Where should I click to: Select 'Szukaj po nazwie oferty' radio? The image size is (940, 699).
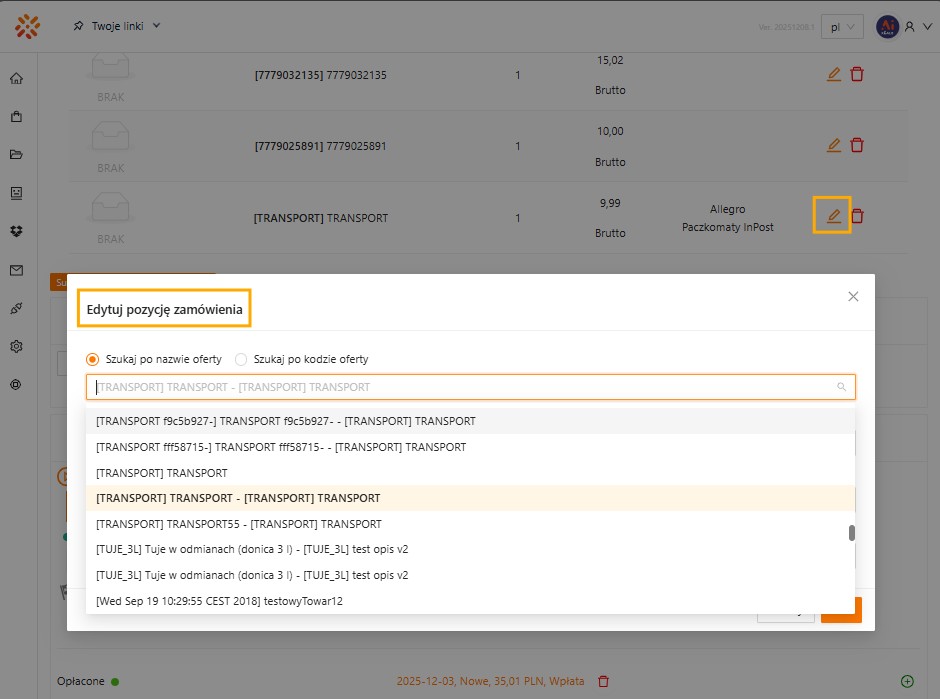93,359
